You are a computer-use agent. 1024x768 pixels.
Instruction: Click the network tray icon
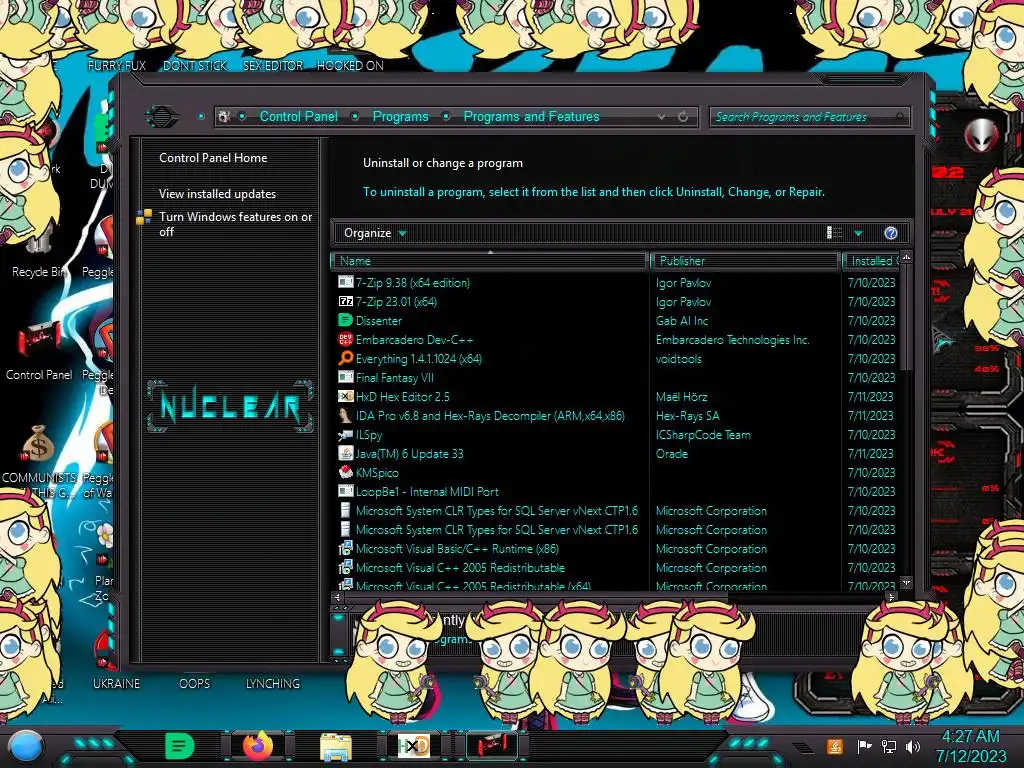[889, 746]
